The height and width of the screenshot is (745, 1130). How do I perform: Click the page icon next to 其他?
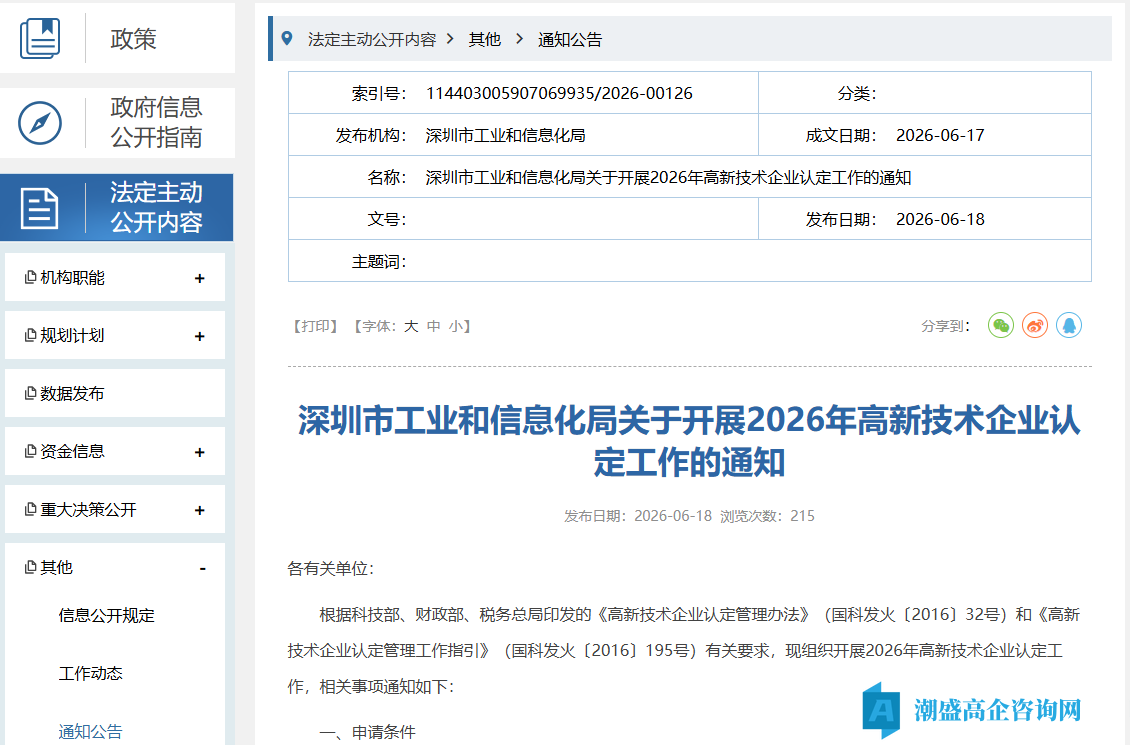[x=30, y=567]
